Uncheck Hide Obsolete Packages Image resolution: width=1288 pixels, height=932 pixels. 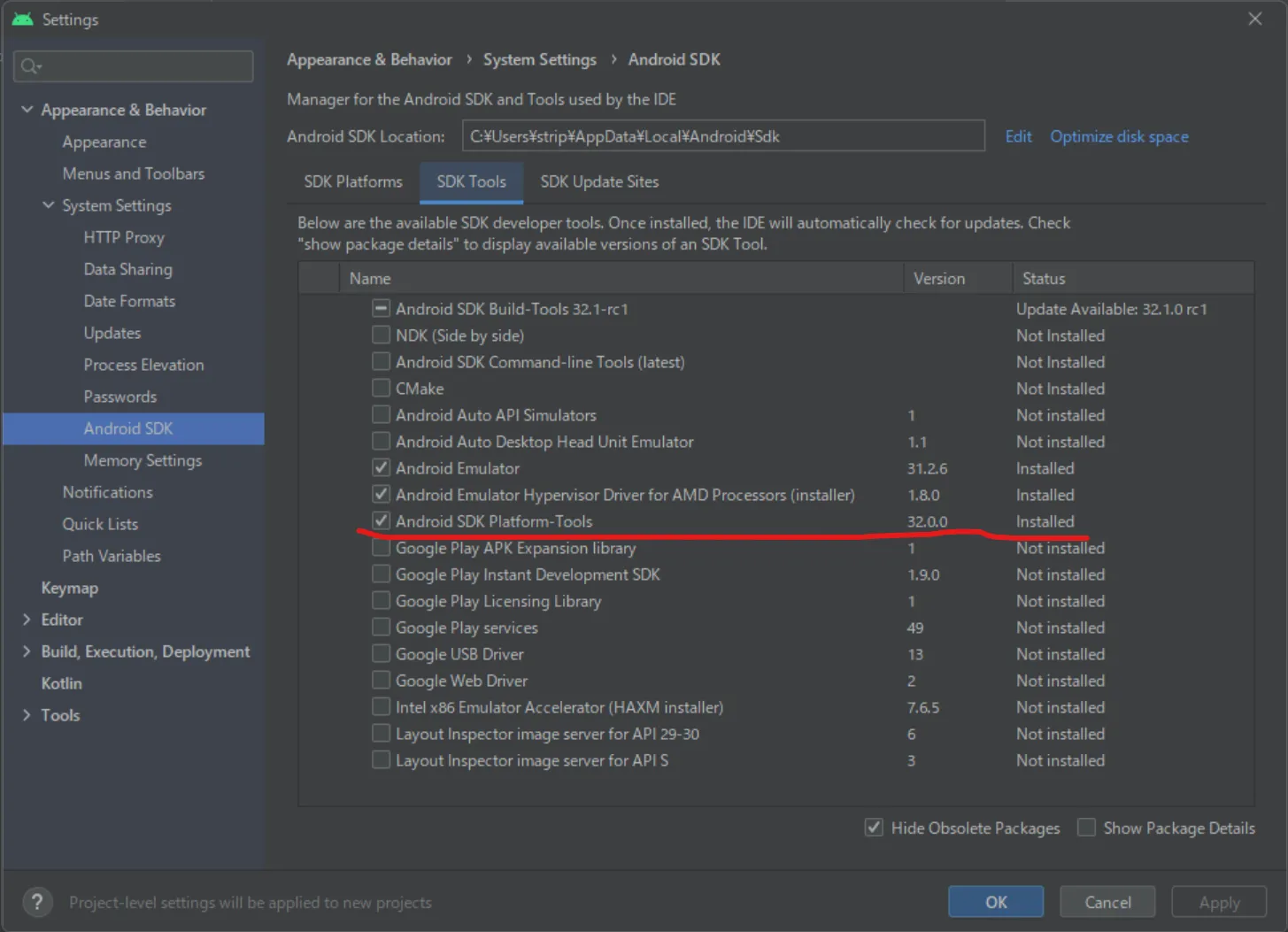pyautogui.click(x=874, y=828)
